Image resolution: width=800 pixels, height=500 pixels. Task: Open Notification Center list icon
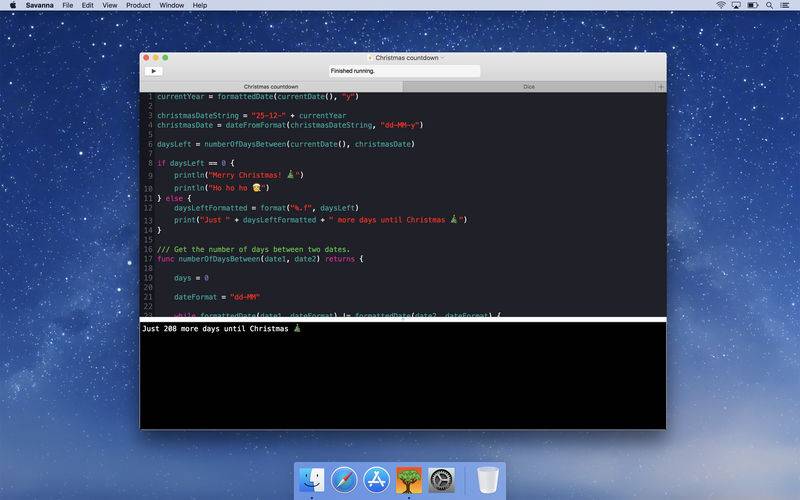tap(785, 5)
